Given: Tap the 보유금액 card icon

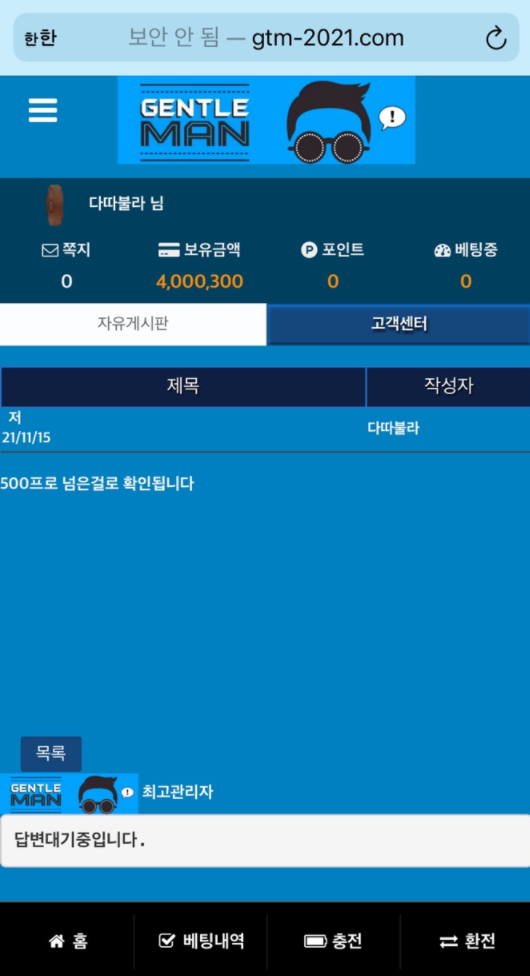Looking at the screenshot, I should click(x=169, y=250).
